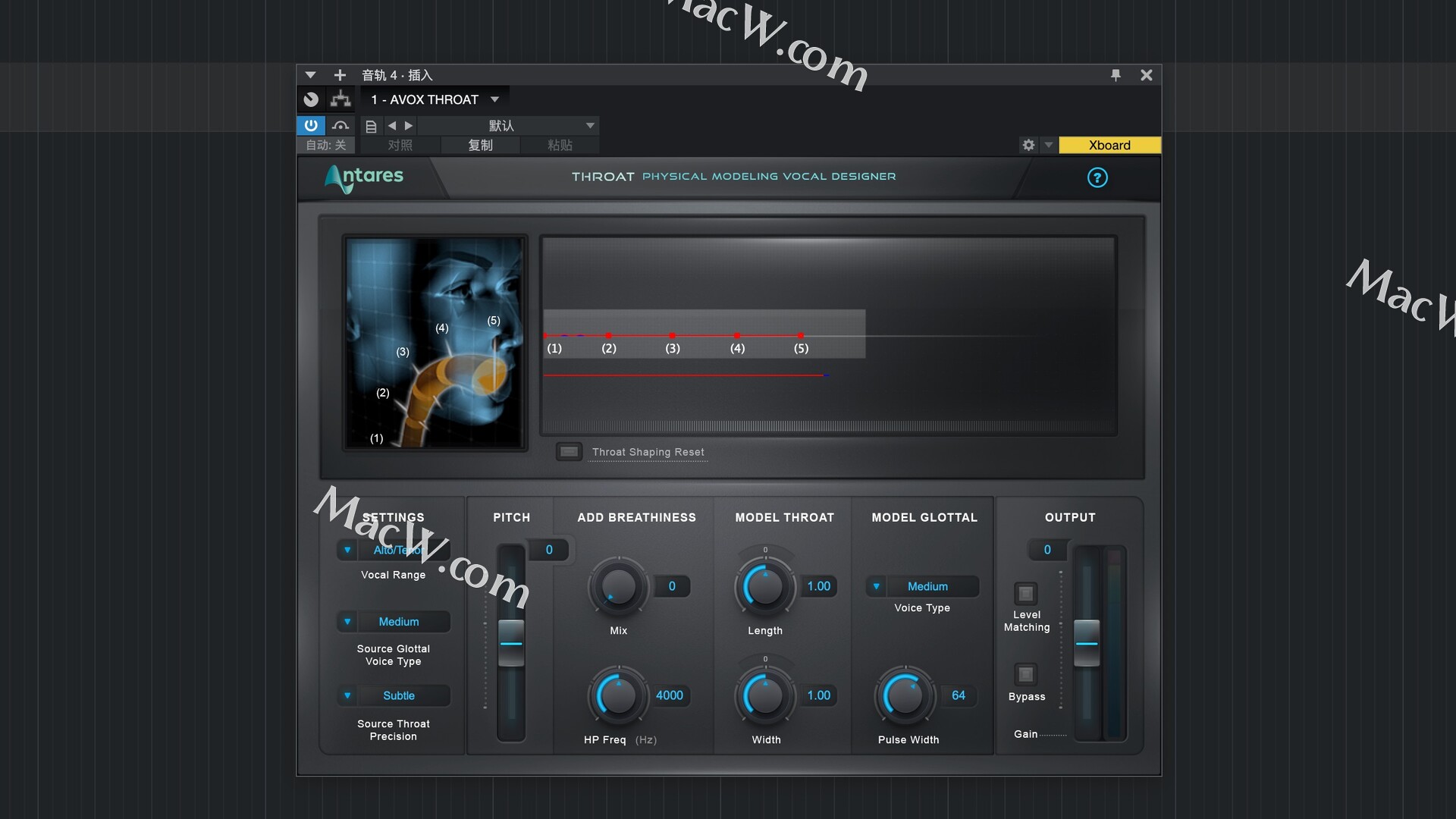
Task: Open the Antares help question-mark icon
Action: click(x=1097, y=177)
